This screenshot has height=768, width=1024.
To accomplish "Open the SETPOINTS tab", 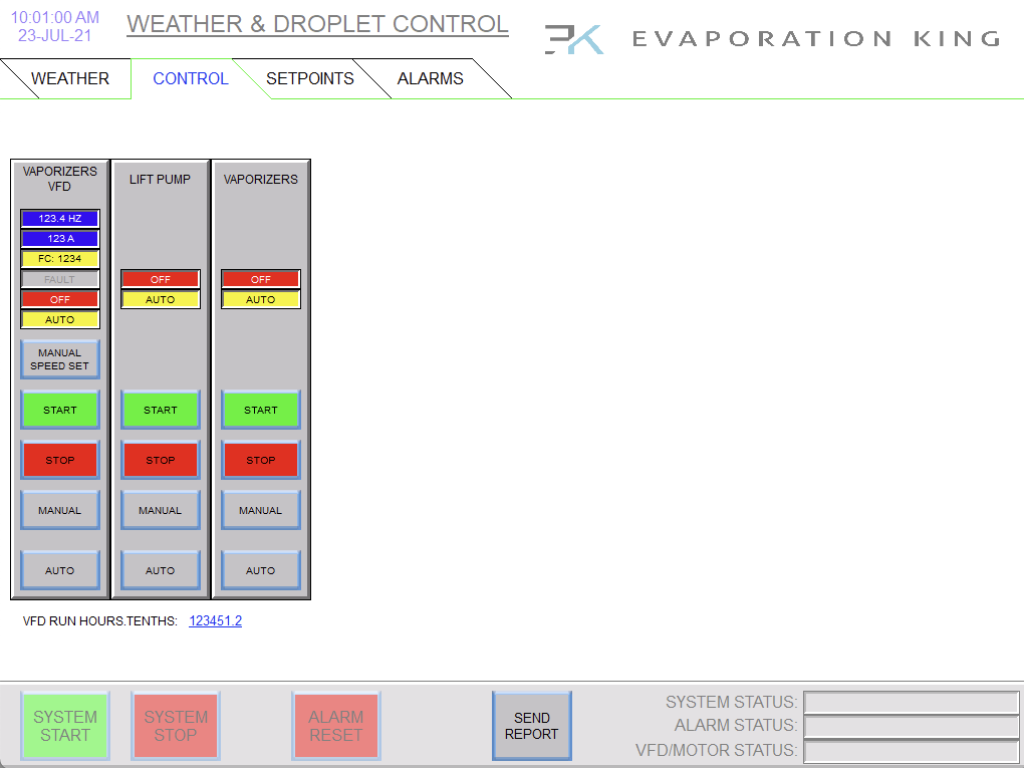I will (310, 78).
